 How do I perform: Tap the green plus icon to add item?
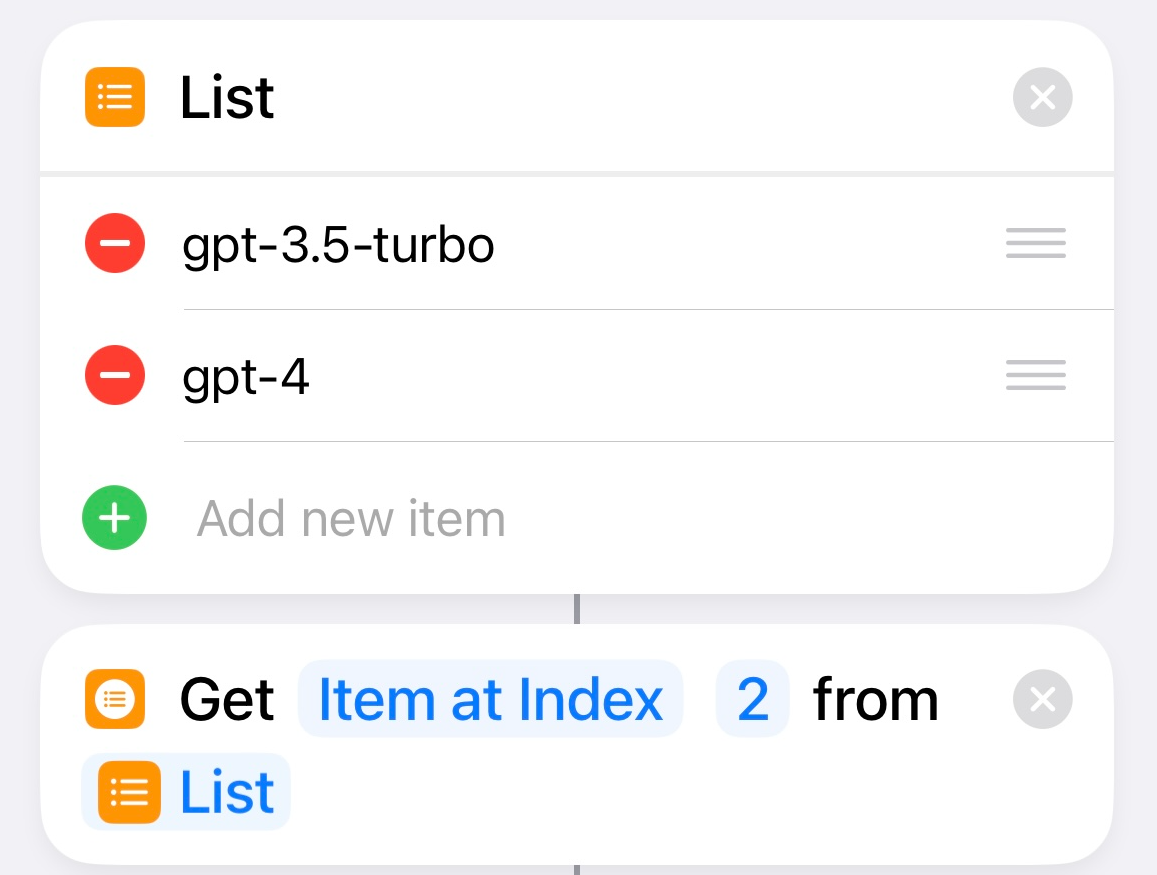pos(114,518)
